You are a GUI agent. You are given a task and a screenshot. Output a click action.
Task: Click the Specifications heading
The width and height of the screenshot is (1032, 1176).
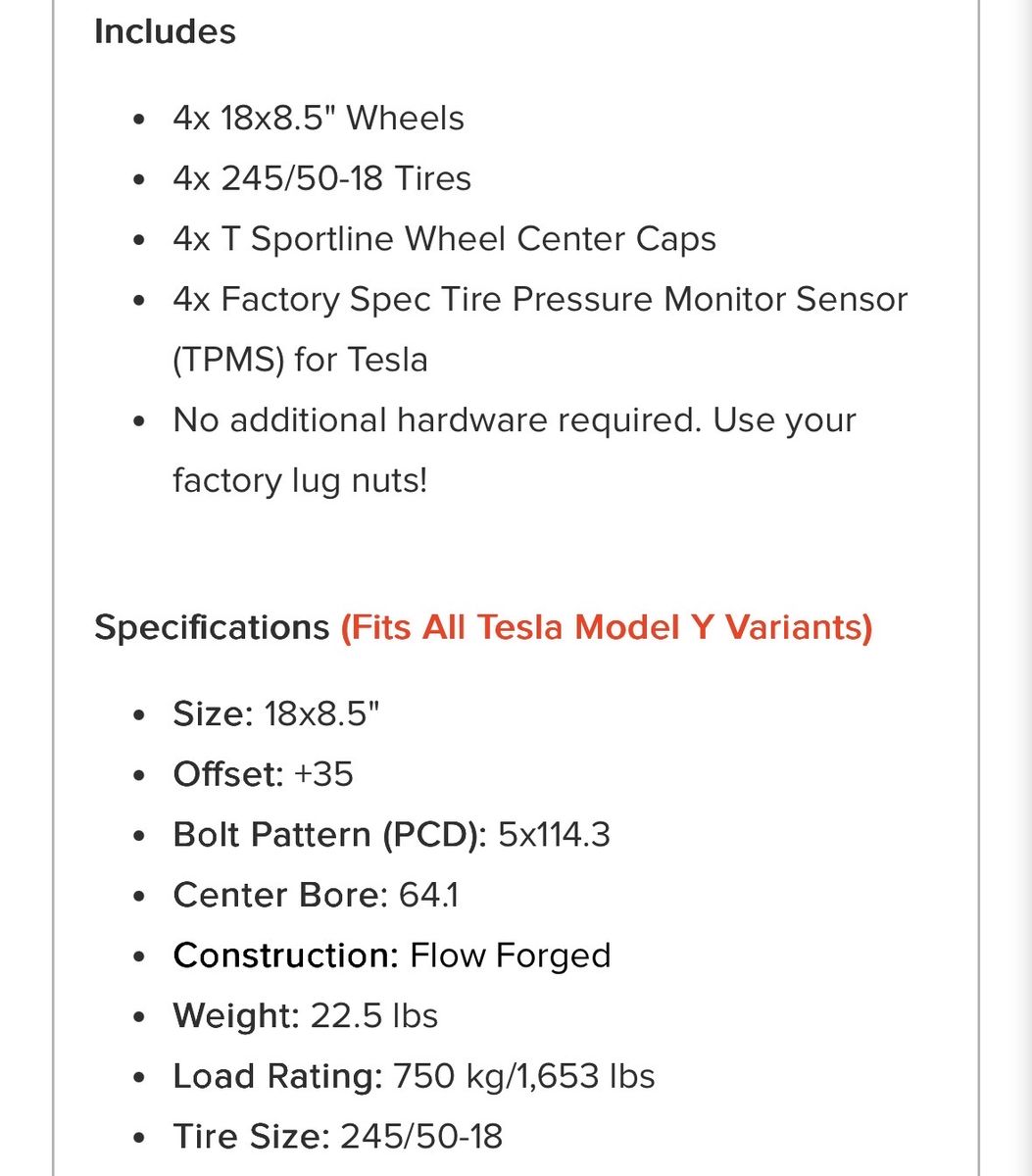(211, 627)
